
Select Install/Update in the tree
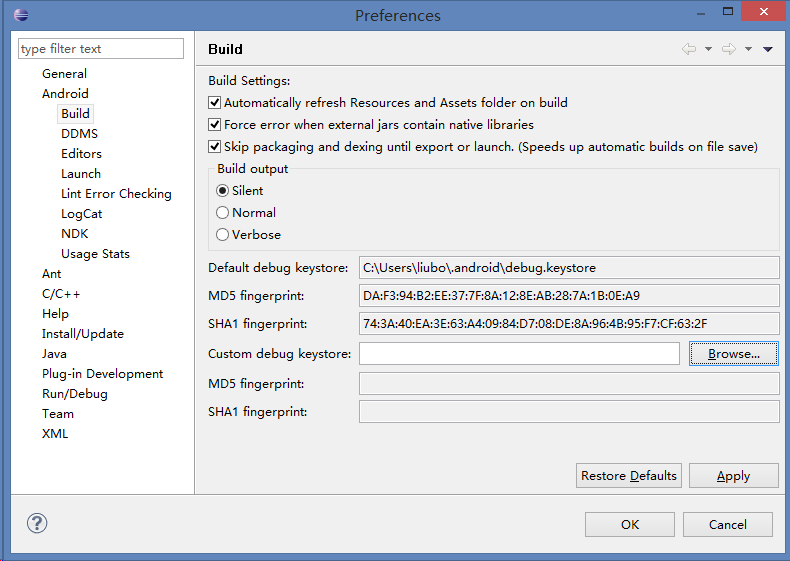point(83,334)
